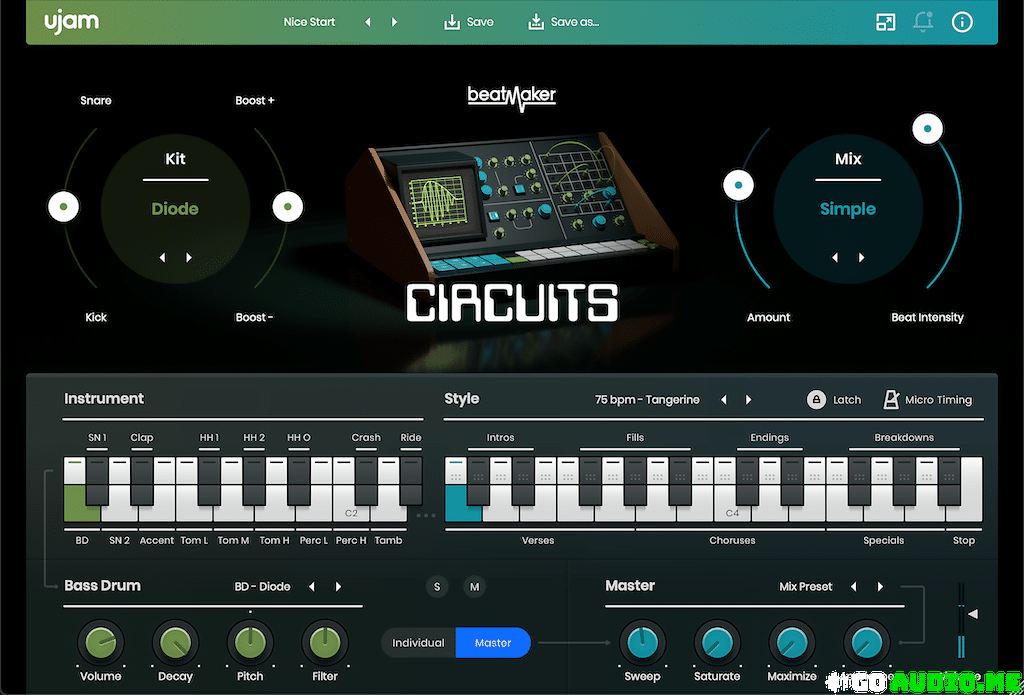Click the ujam logo

72,22
